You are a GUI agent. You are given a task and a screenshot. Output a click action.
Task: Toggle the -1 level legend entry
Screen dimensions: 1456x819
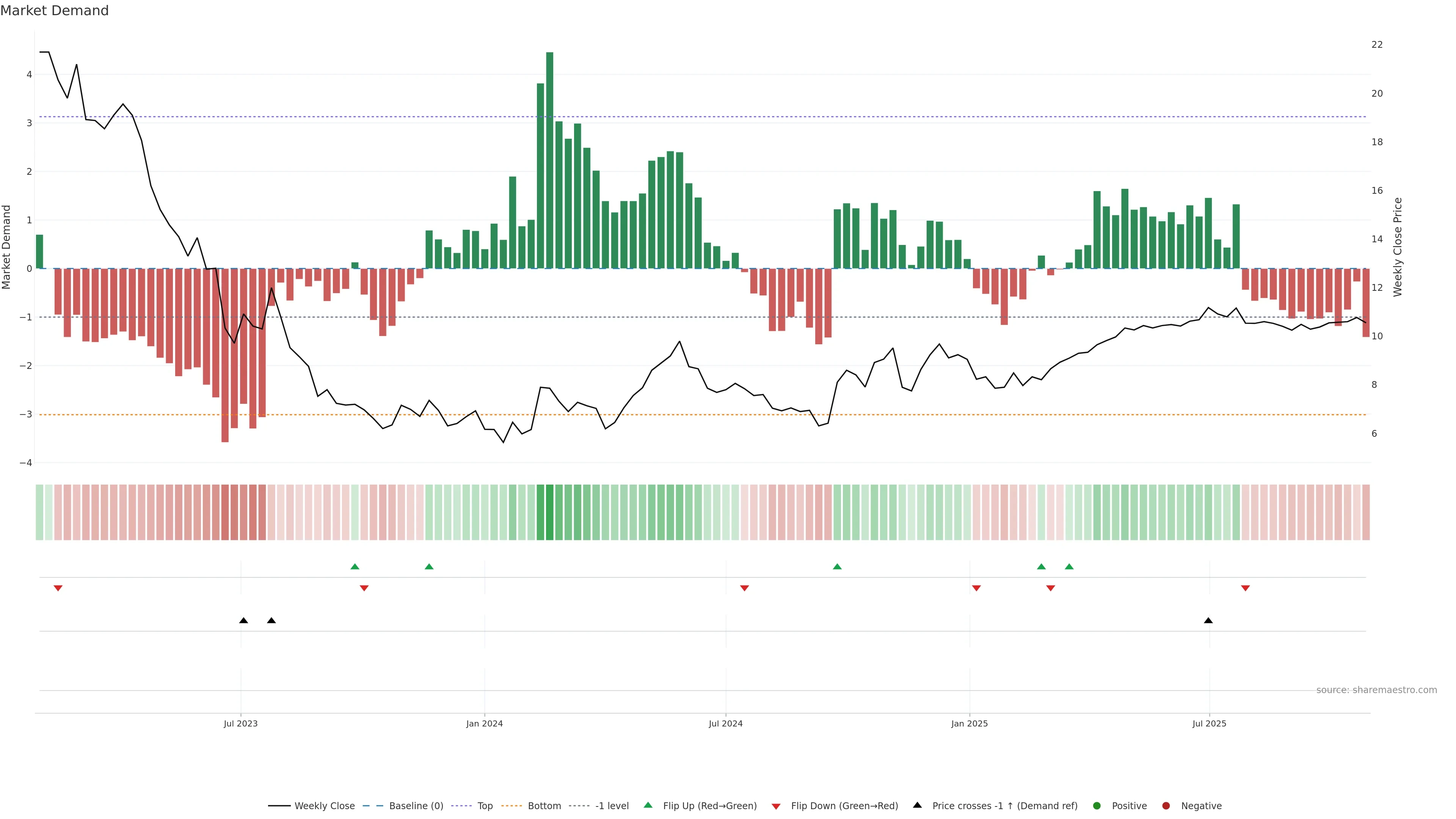click(x=612, y=805)
